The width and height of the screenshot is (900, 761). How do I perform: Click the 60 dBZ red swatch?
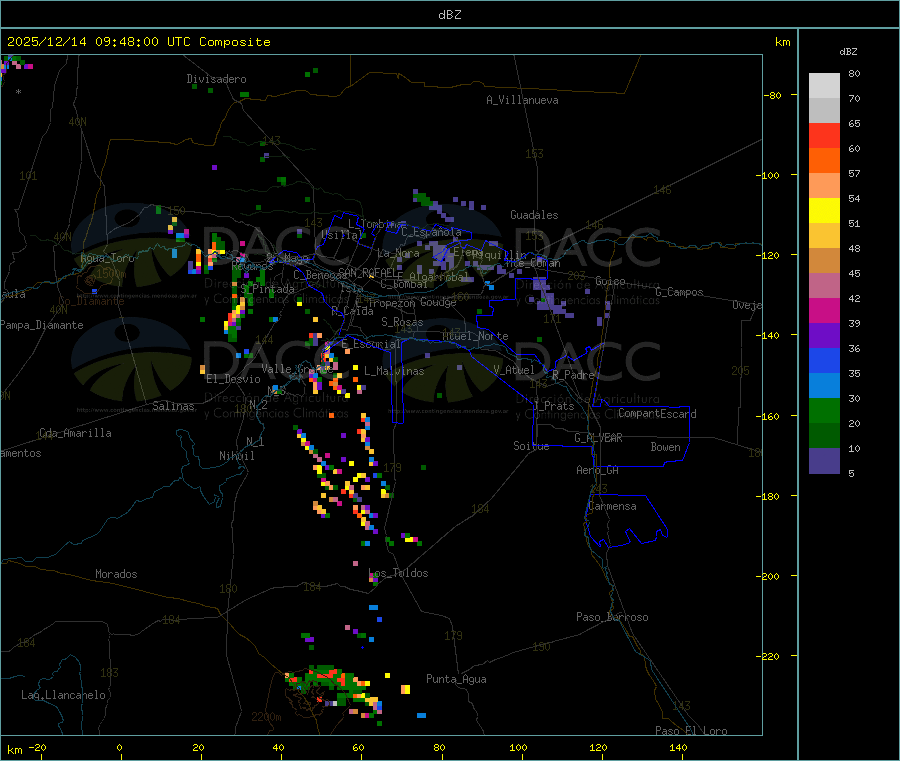coord(824,135)
